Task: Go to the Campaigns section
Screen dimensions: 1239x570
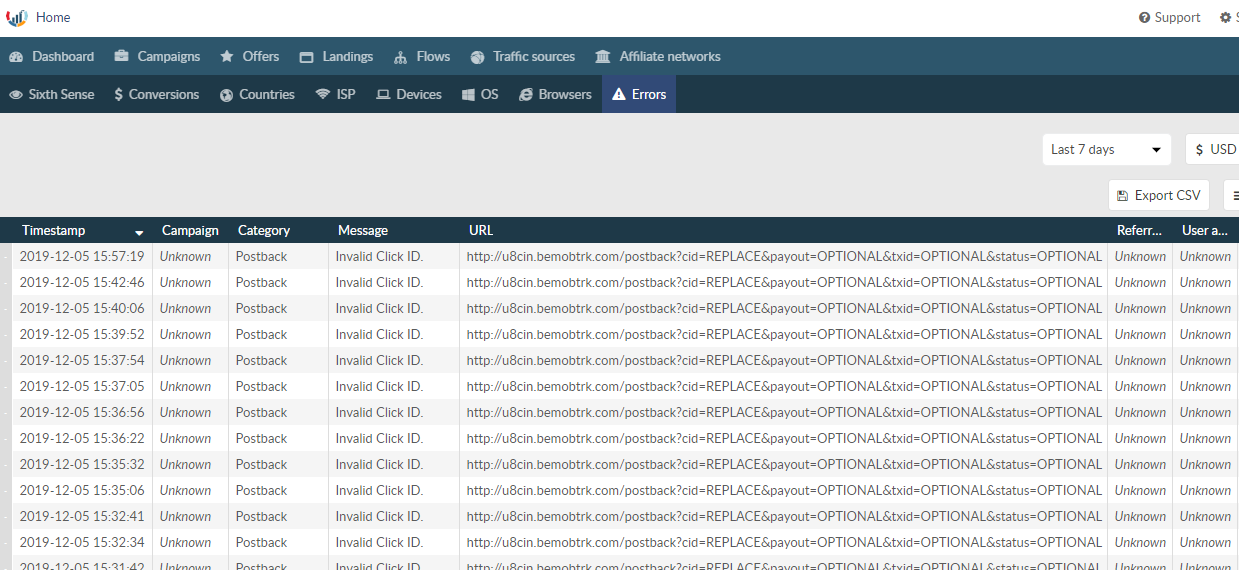Action: point(157,57)
